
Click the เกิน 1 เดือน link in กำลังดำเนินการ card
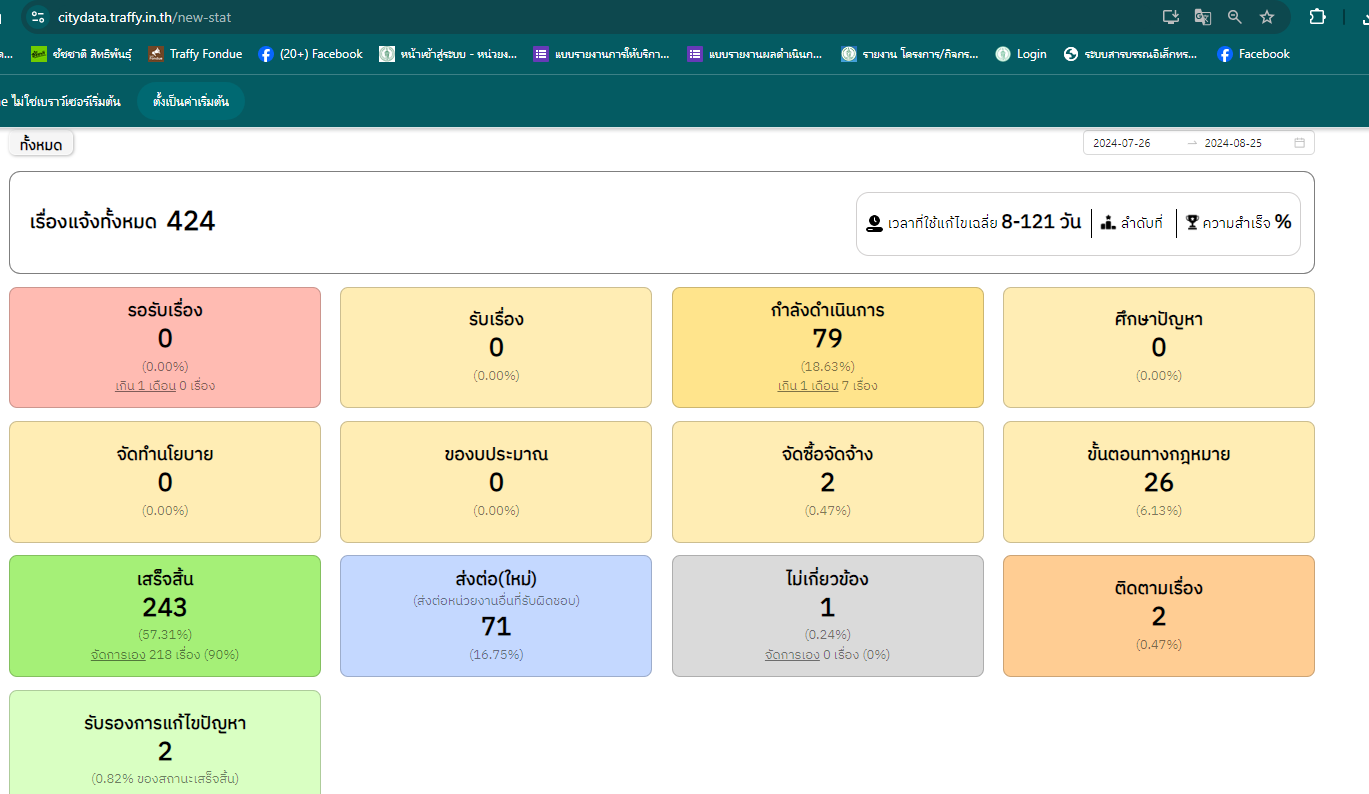point(808,385)
